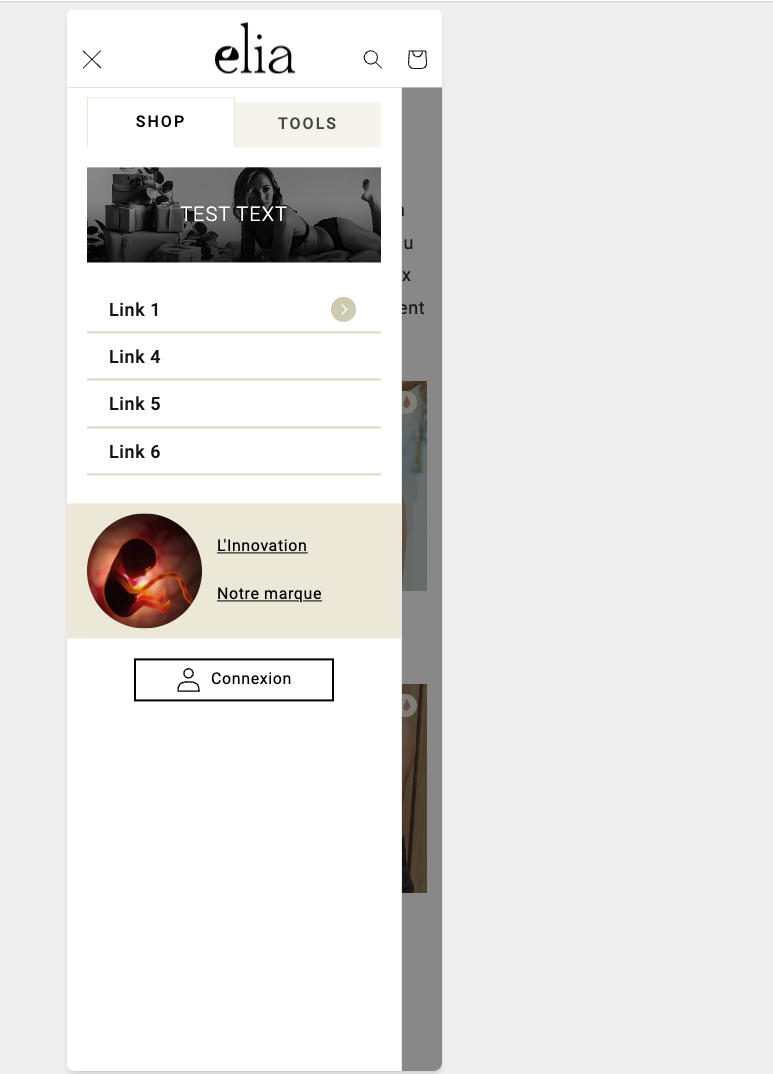Screen dimensions: 773x1074
Task: Follow the L'Innovation link
Action: [x=262, y=546]
